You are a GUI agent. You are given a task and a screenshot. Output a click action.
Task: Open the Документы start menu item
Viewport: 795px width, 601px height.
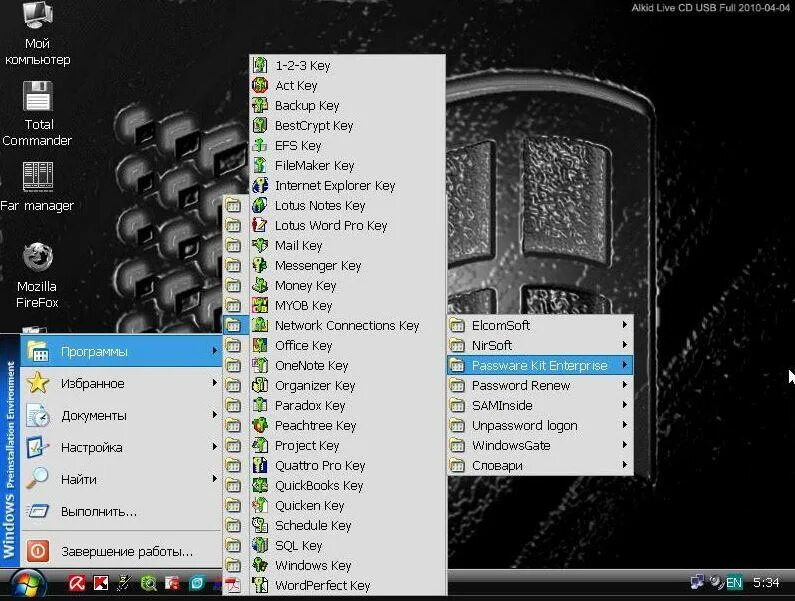[x=121, y=415]
